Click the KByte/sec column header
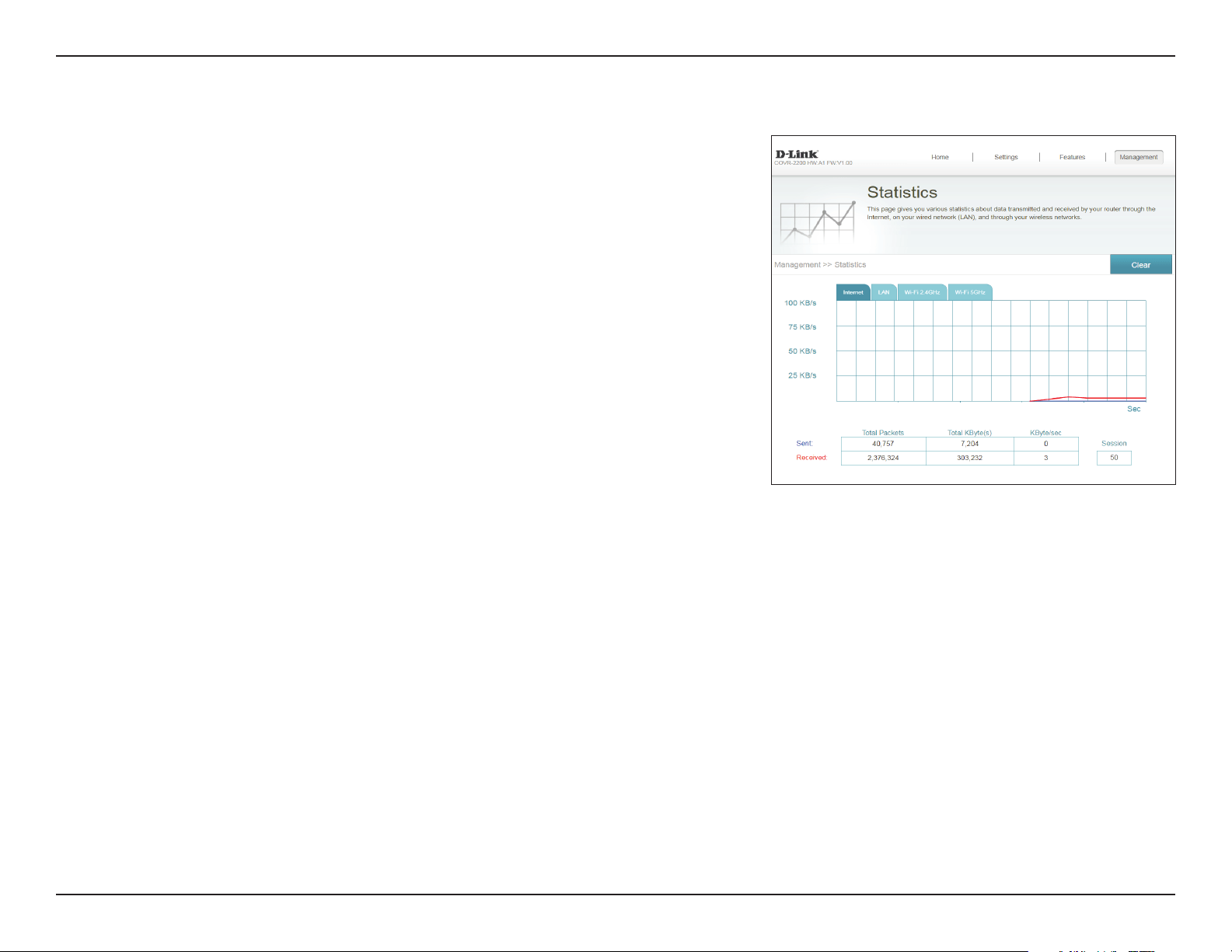This screenshot has width=1232, height=952. (1045, 433)
